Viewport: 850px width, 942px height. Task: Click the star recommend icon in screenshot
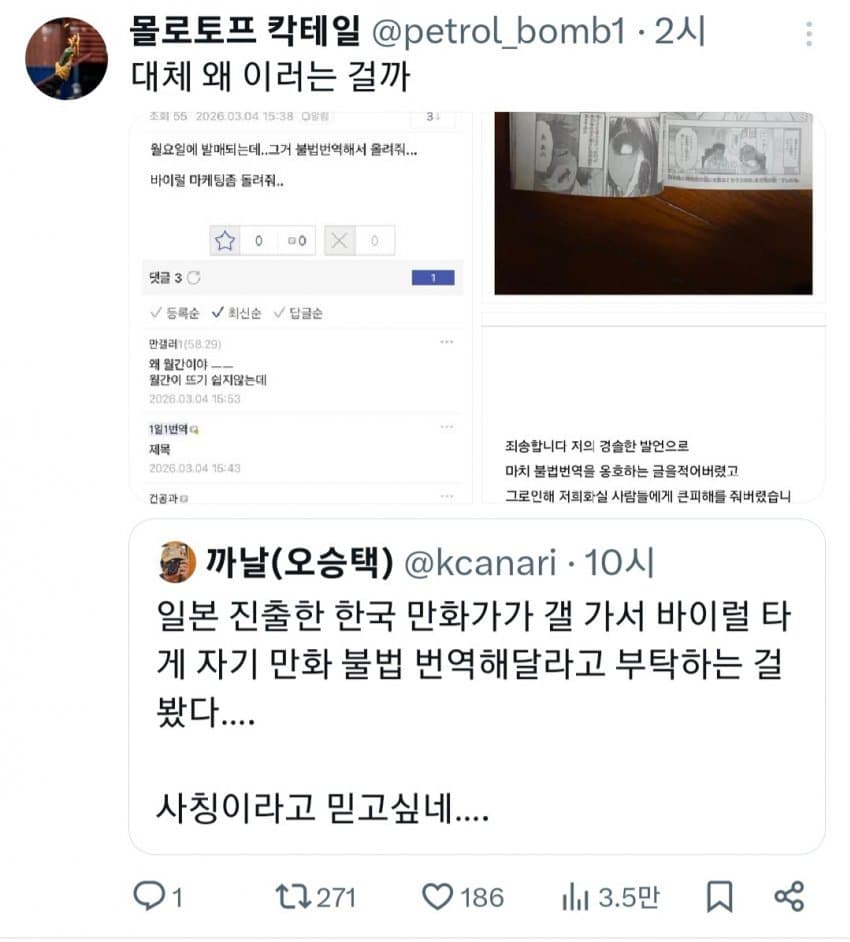(x=225, y=241)
